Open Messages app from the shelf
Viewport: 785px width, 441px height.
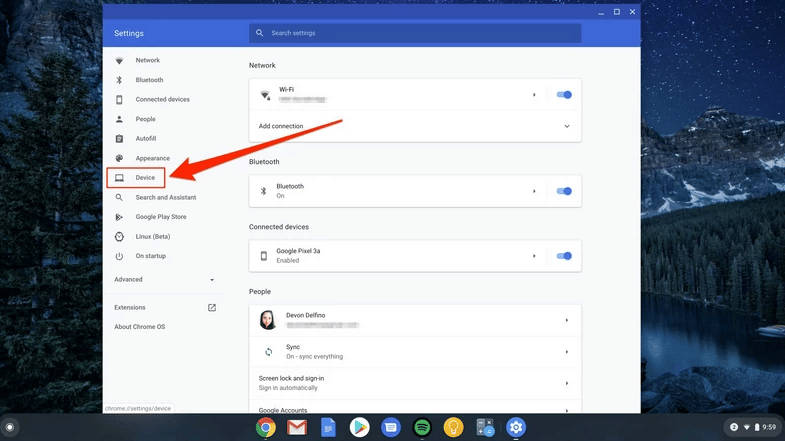(390, 427)
